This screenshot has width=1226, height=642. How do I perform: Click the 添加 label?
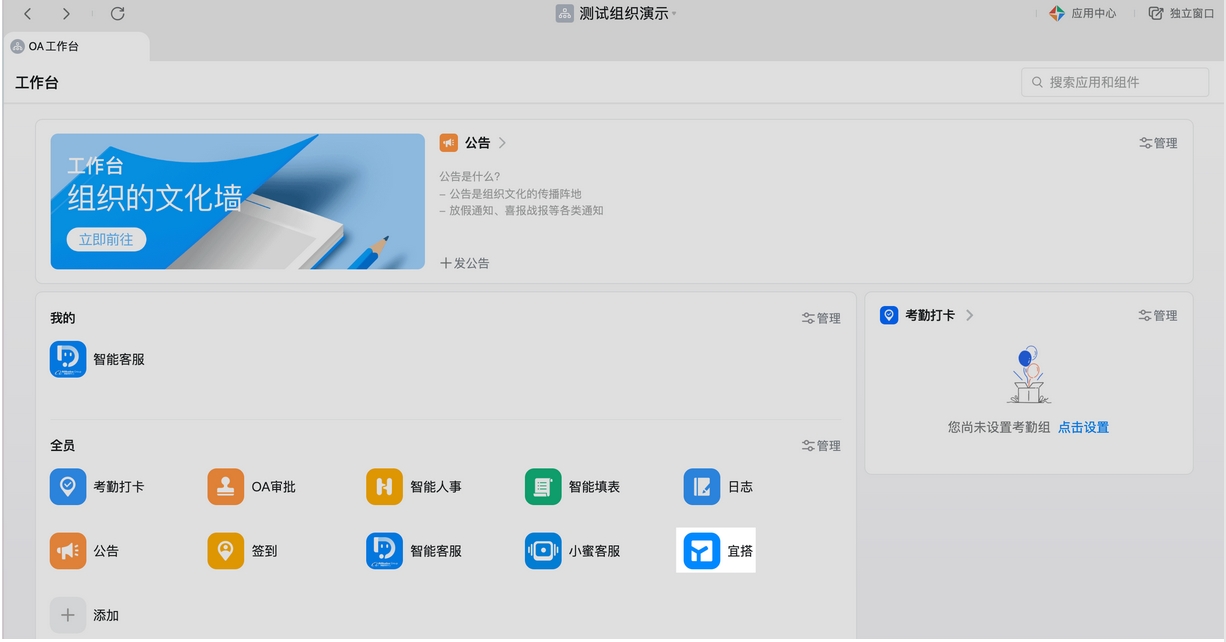coord(106,615)
